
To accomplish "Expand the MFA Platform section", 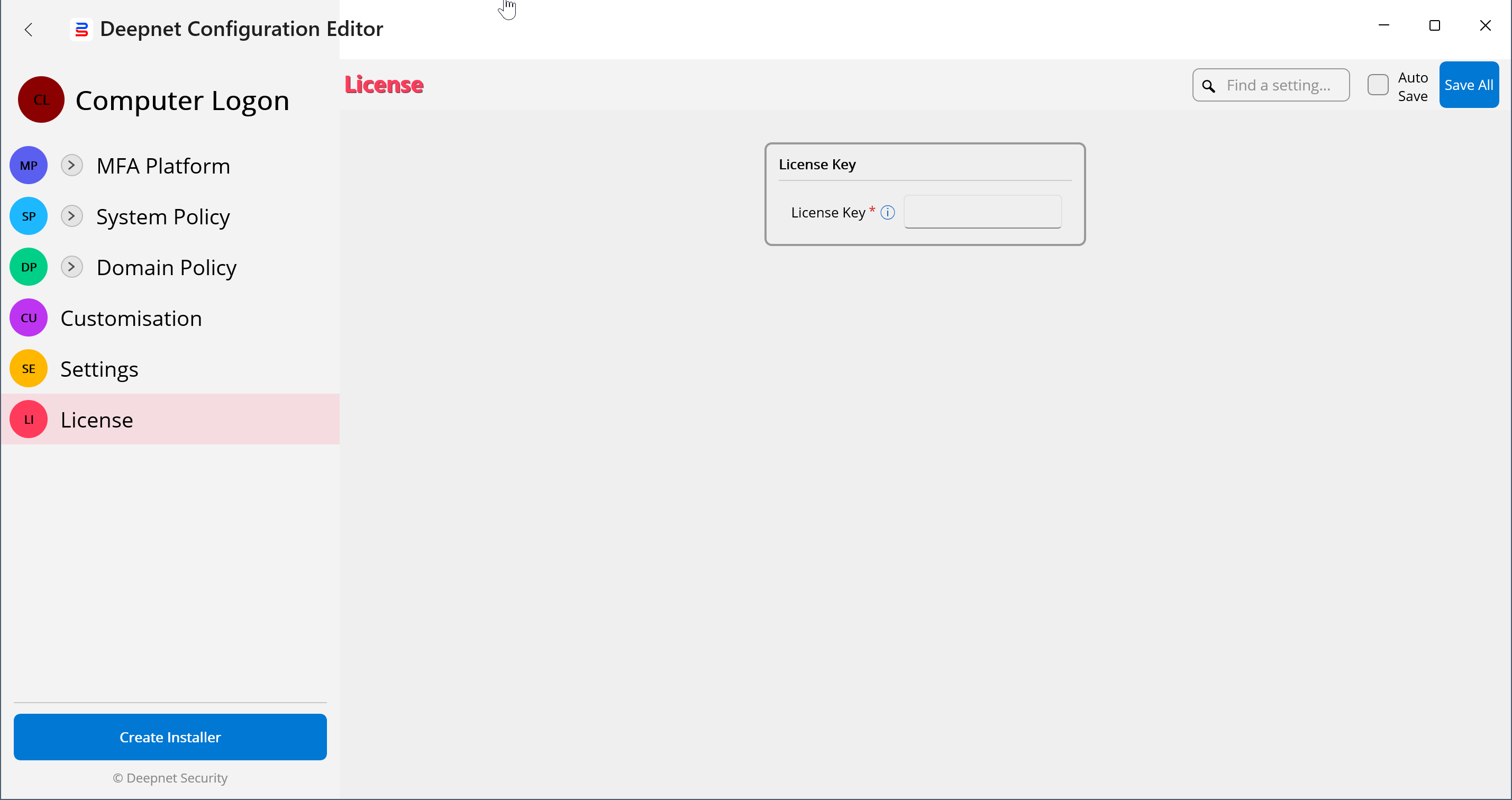I will 71,166.
